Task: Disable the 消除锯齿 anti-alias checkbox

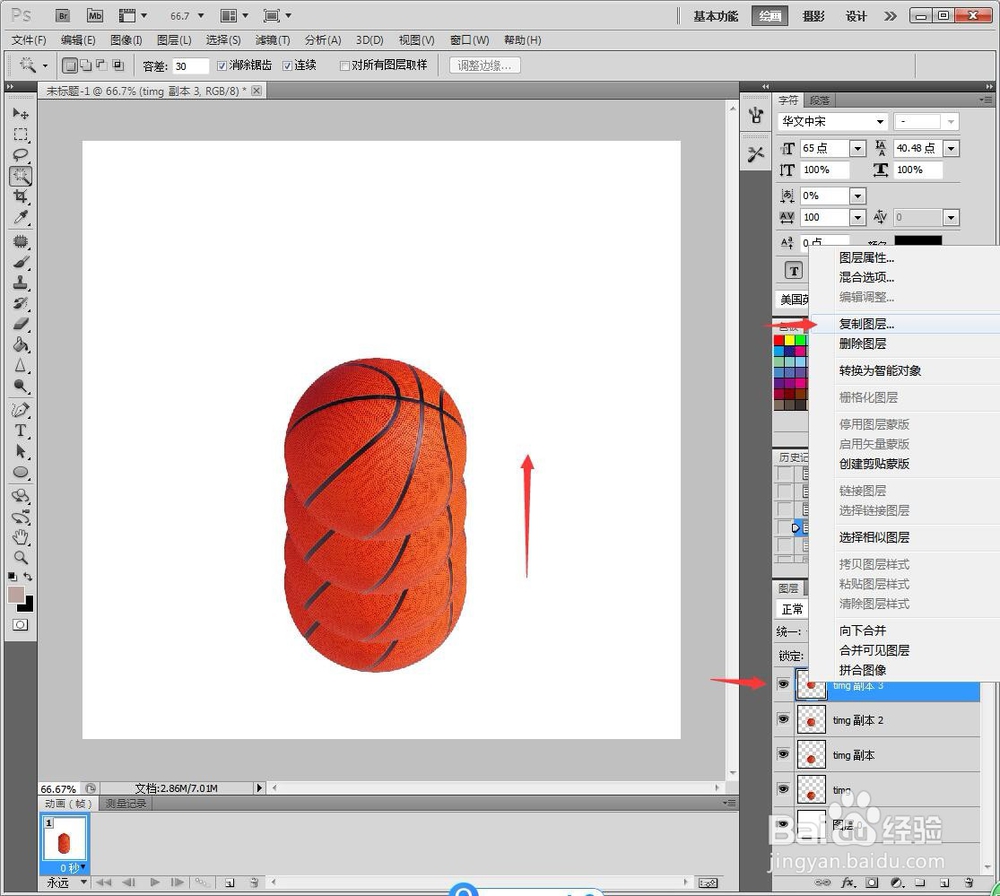Action: [222, 65]
